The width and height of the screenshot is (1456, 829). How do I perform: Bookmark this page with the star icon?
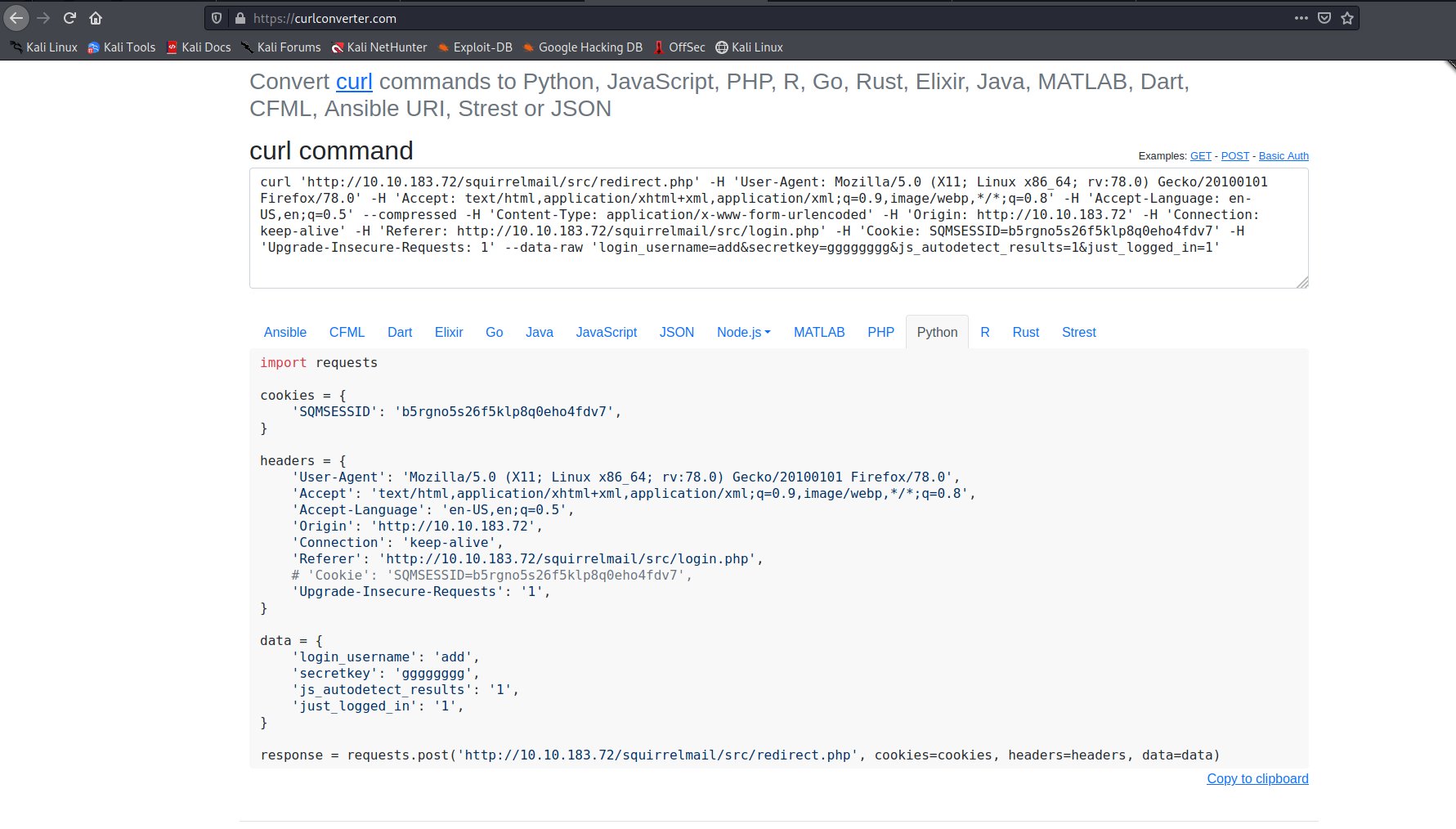coord(1347,18)
